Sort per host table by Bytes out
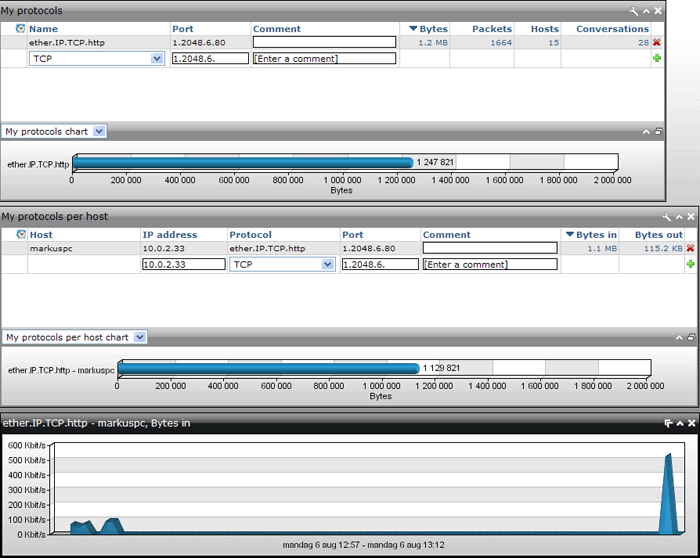 [658, 235]
